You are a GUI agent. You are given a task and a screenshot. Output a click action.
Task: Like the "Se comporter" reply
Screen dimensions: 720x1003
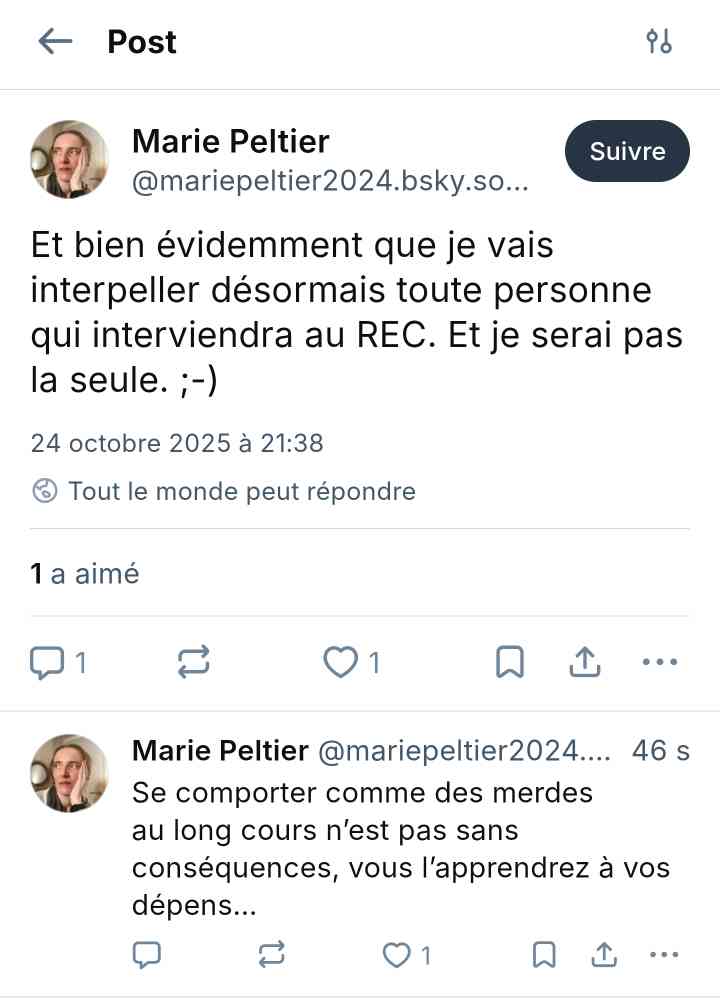pos(398,955)
